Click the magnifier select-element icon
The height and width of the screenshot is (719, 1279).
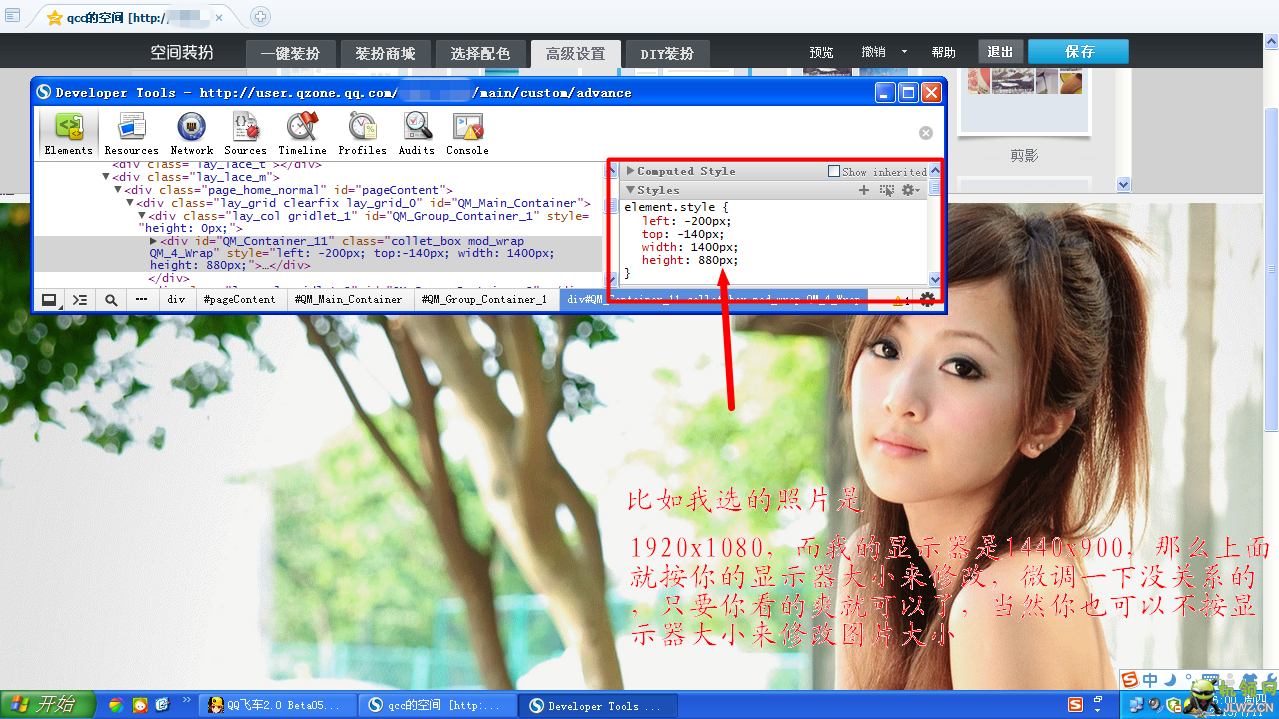pyautogui.click(x=111, y=299)
